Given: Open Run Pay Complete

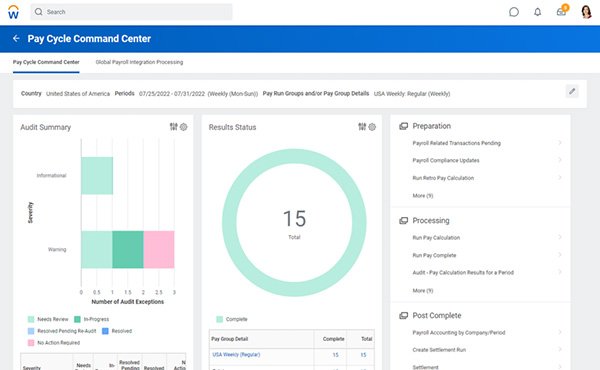Looking at the screenshot, I should pyautogui.click(x=434, y=255).
